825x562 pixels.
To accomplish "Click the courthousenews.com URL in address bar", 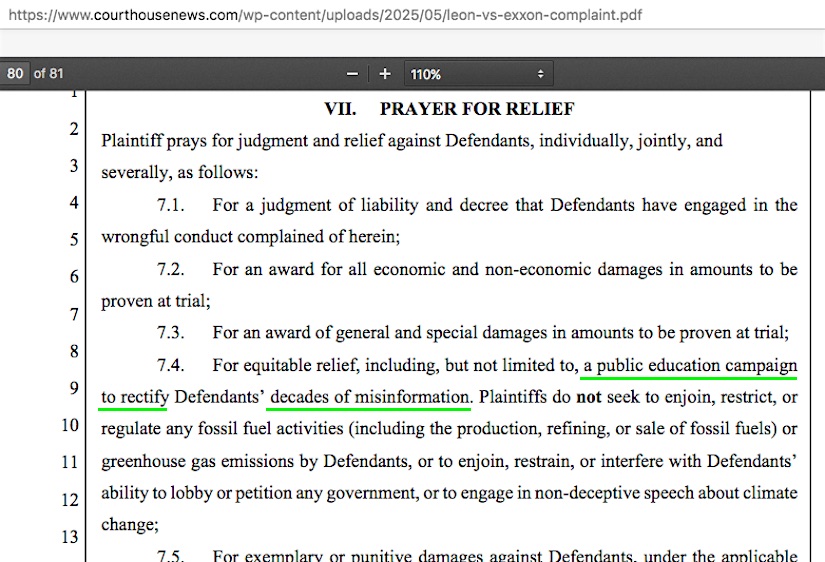I will point(321,15).
